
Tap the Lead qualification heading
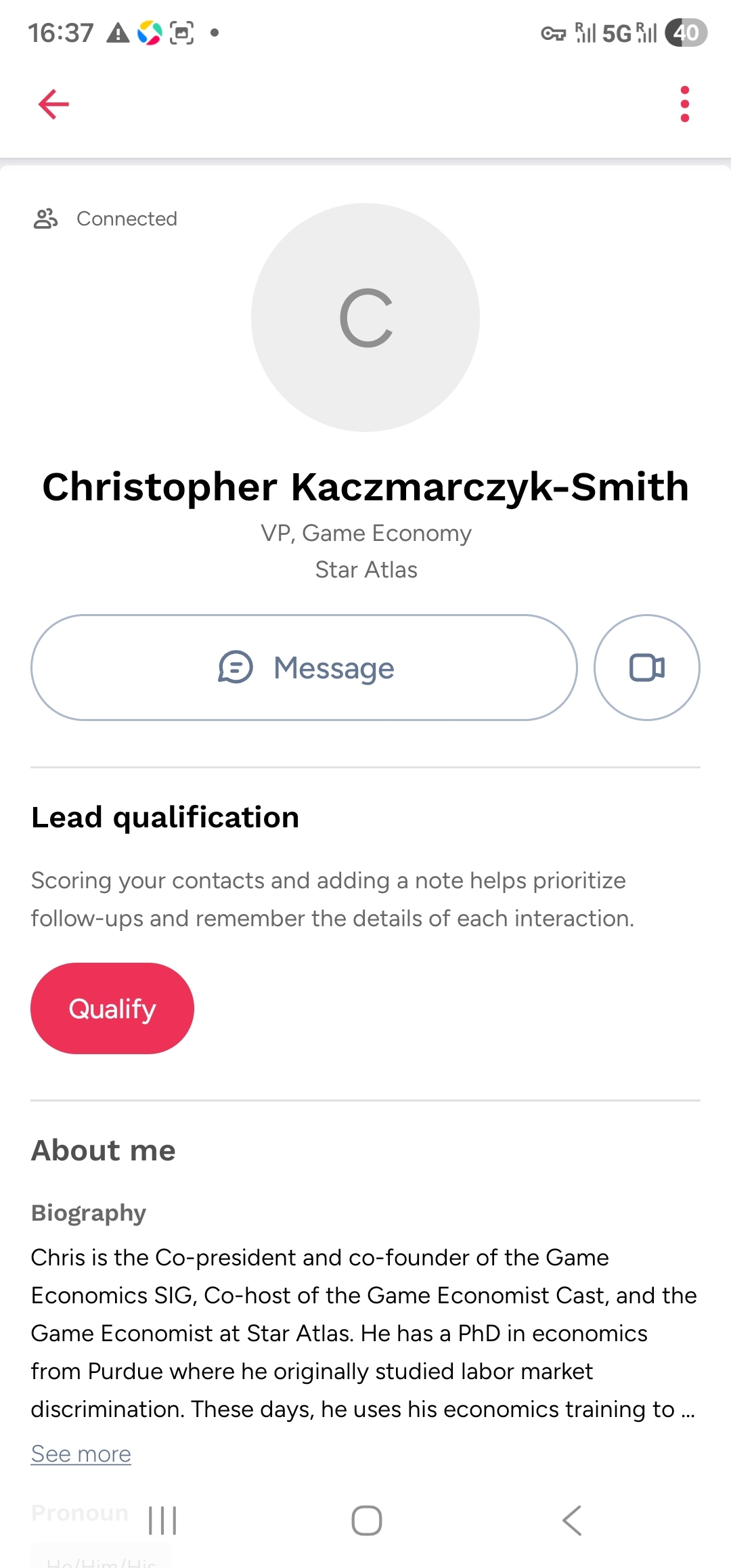[165, 817]
